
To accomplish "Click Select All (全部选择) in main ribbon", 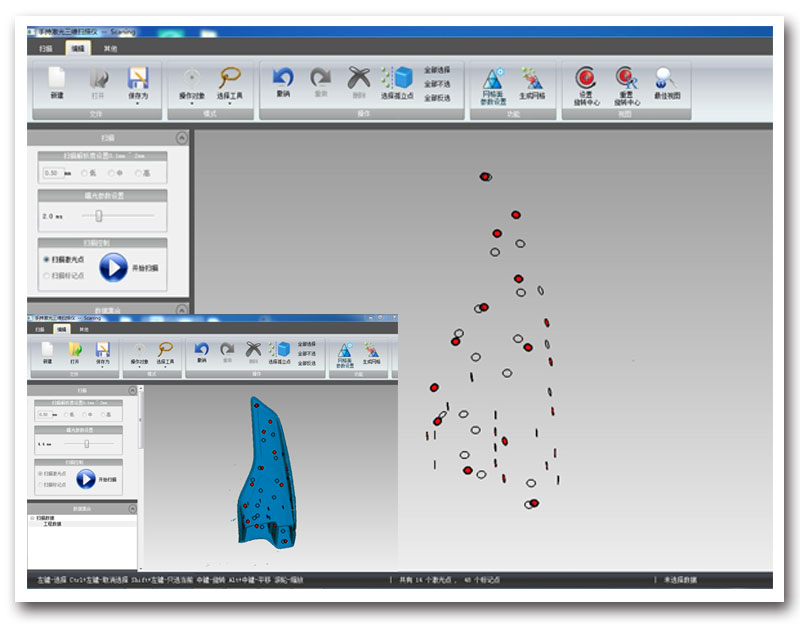I will (437, 70).
